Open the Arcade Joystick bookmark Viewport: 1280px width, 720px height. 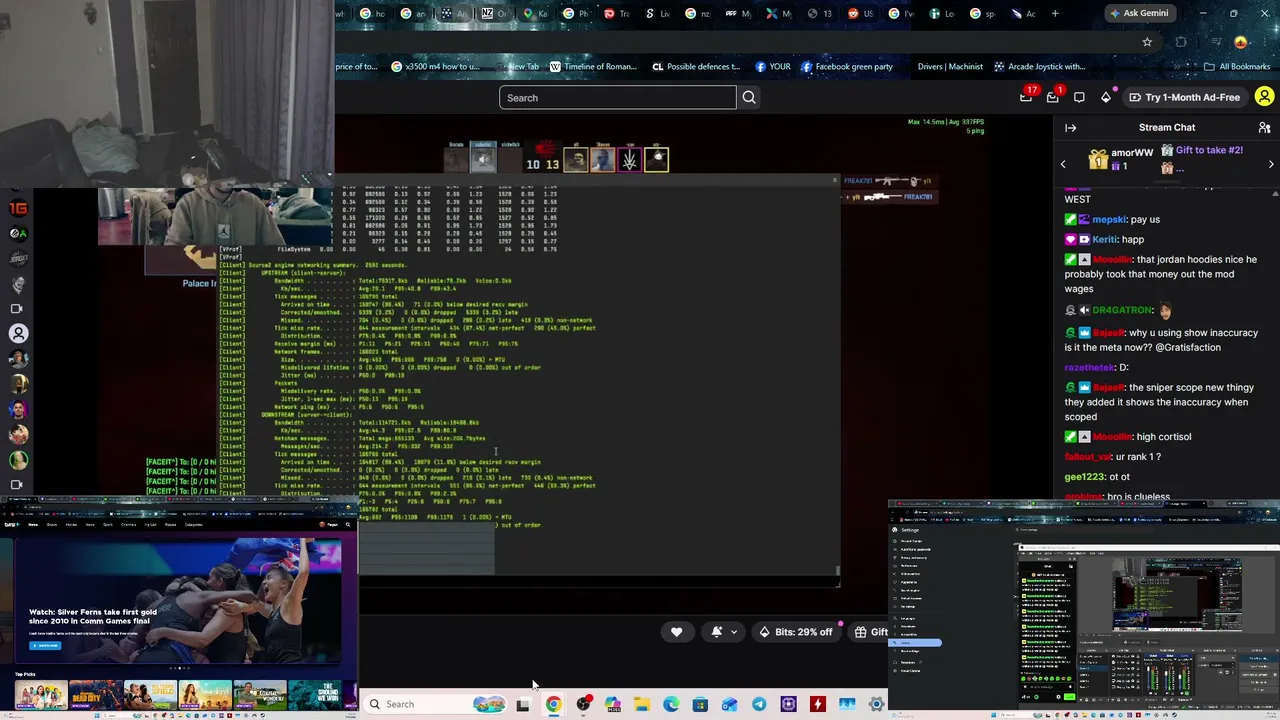[x=1039, y=67]
